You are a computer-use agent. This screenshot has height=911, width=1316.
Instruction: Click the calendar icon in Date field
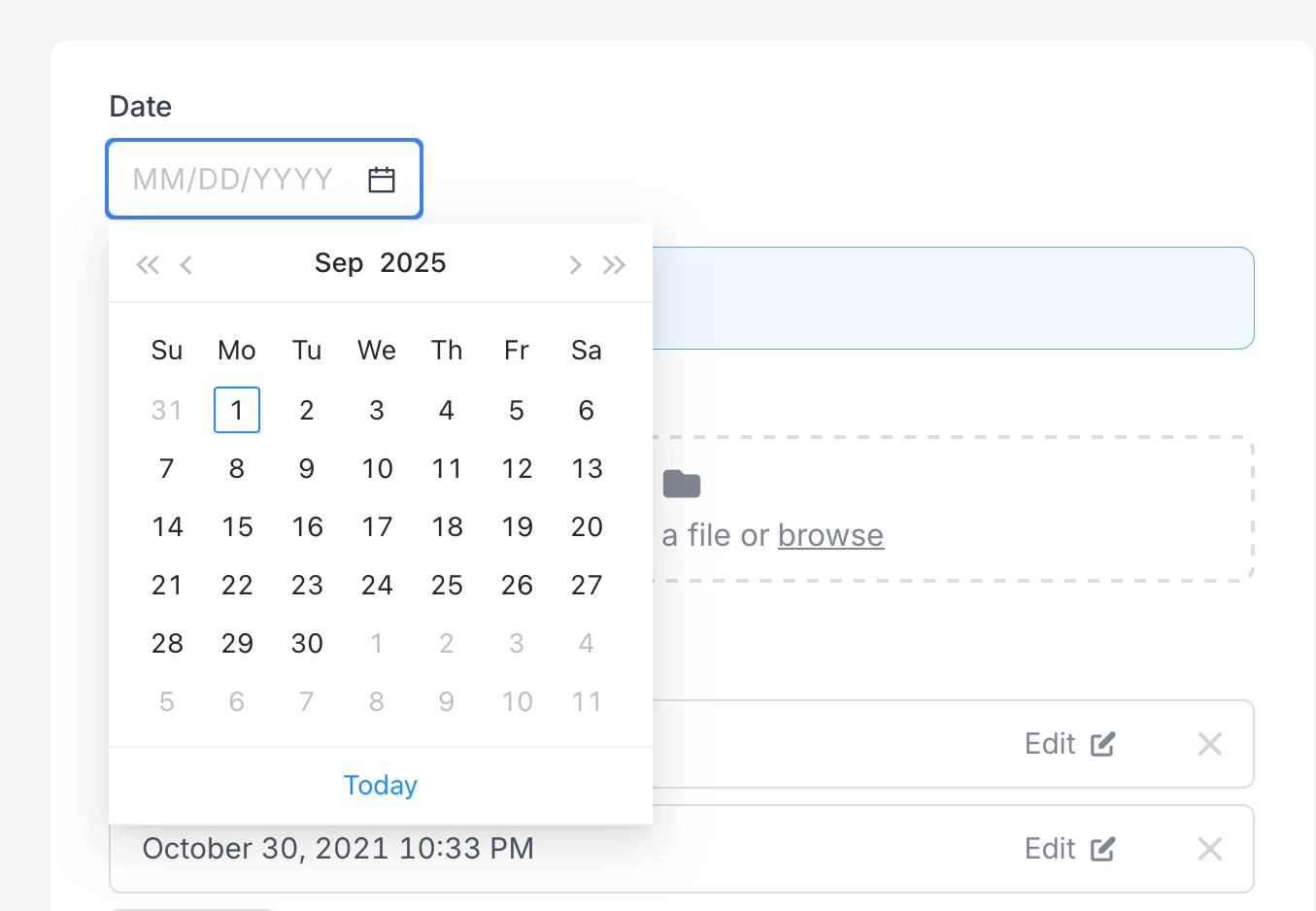pos(382,180)
